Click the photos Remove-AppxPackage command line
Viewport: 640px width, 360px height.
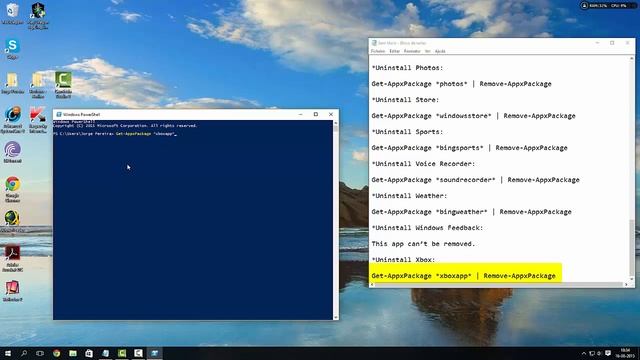461,84
